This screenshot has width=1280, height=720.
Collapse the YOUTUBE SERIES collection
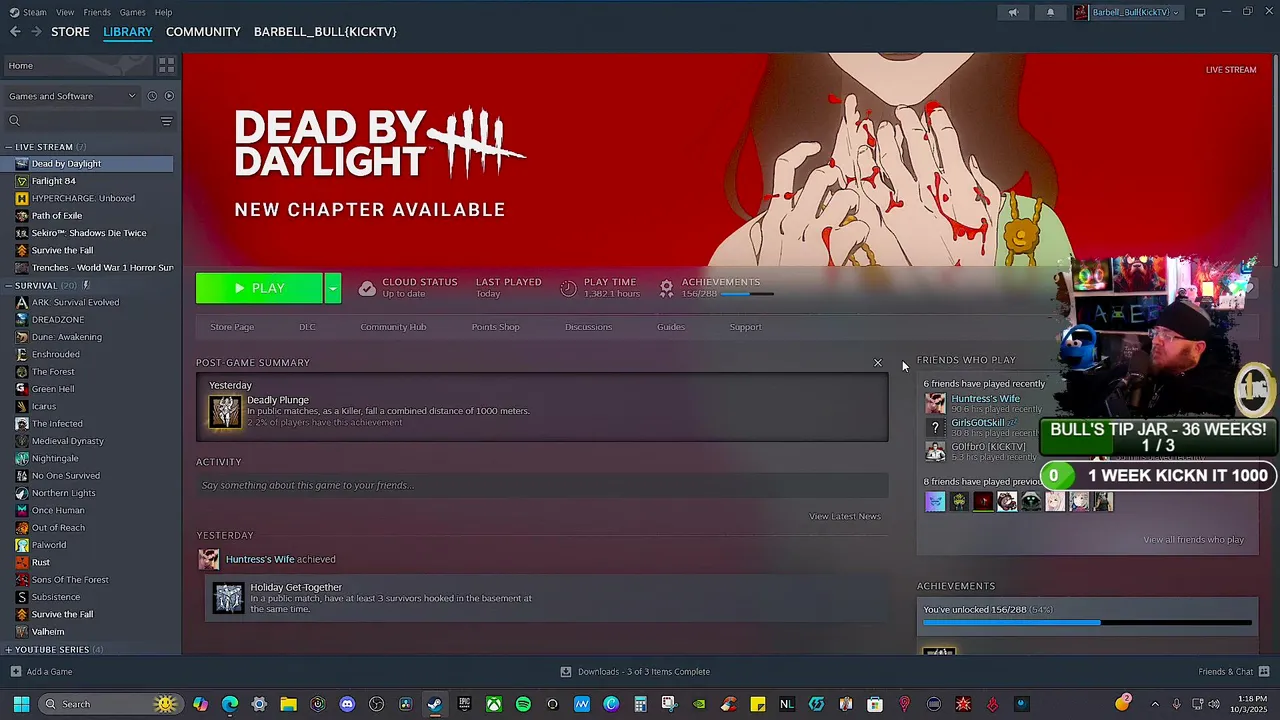(x=9, y=649)
